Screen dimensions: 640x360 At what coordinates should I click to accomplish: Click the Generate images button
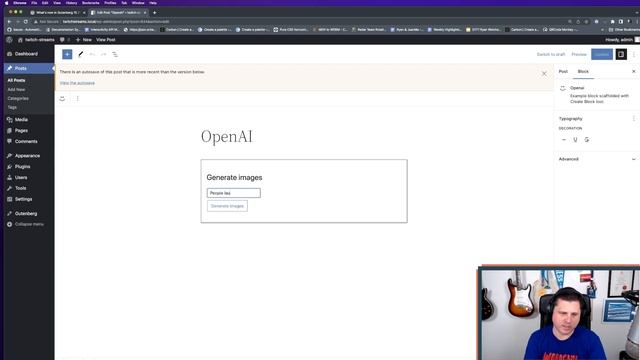[227, 206]
